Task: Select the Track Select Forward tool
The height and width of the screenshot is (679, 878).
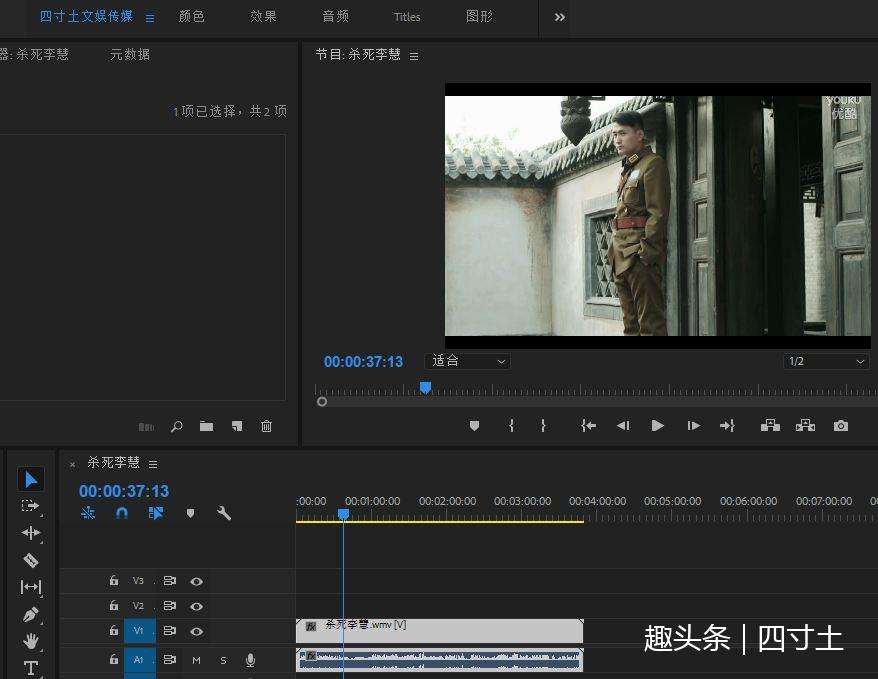Action: pyautogui.click(x=30, y=507)
